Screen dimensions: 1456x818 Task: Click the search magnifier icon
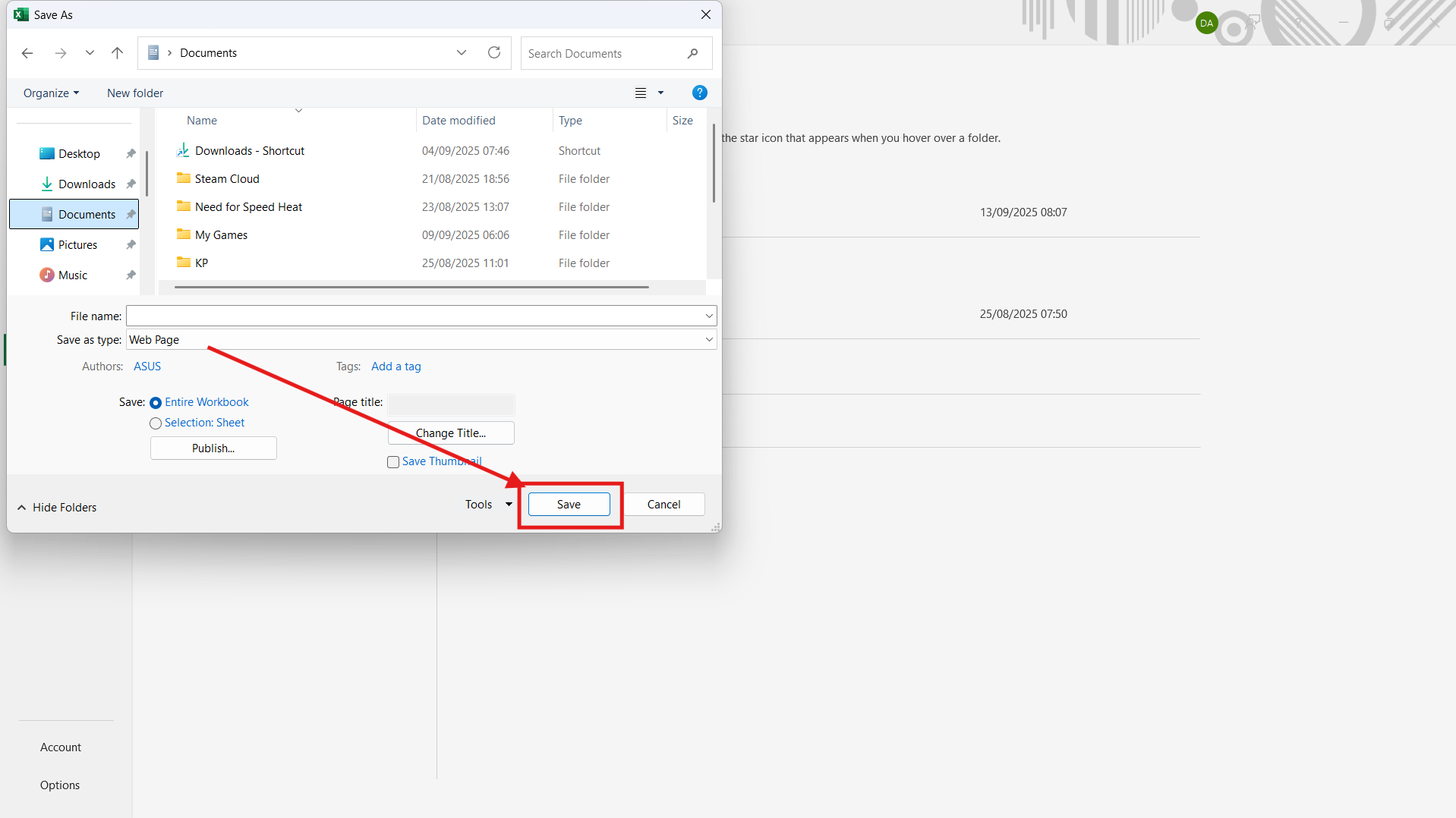point(692,54)
